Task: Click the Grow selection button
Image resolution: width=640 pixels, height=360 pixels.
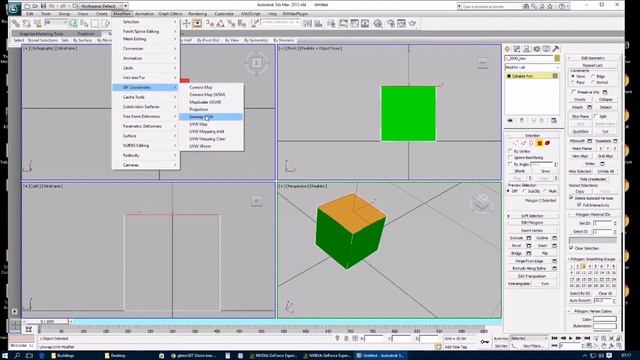Action: pyautogui.click(x=545, y=171)
